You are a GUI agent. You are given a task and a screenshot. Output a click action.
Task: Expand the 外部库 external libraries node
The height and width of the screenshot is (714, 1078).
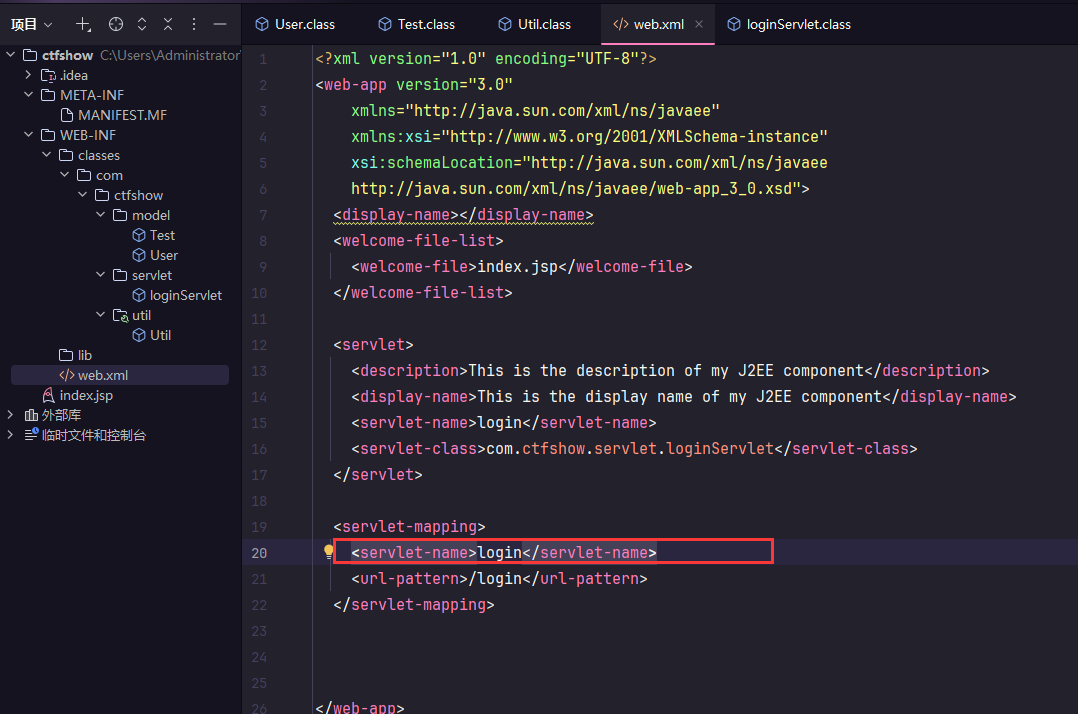[x=10, y=415]
